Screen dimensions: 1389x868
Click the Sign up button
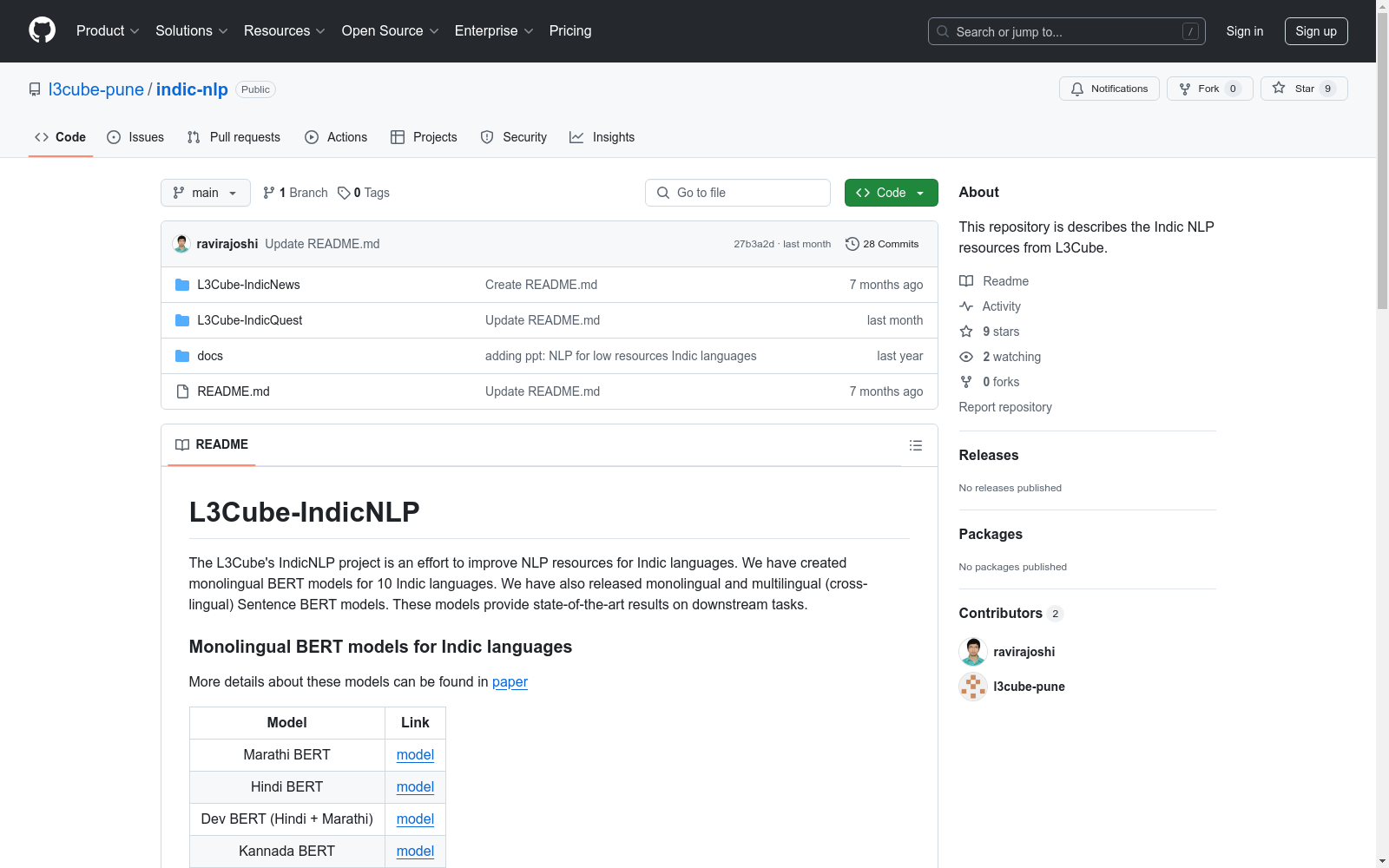[x=1316, y=31]
